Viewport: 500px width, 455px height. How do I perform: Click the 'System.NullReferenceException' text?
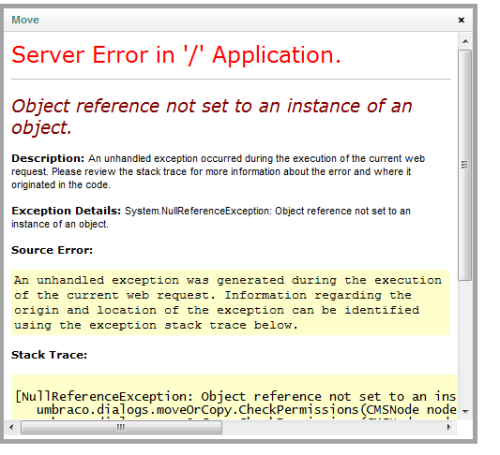point(198,211)
